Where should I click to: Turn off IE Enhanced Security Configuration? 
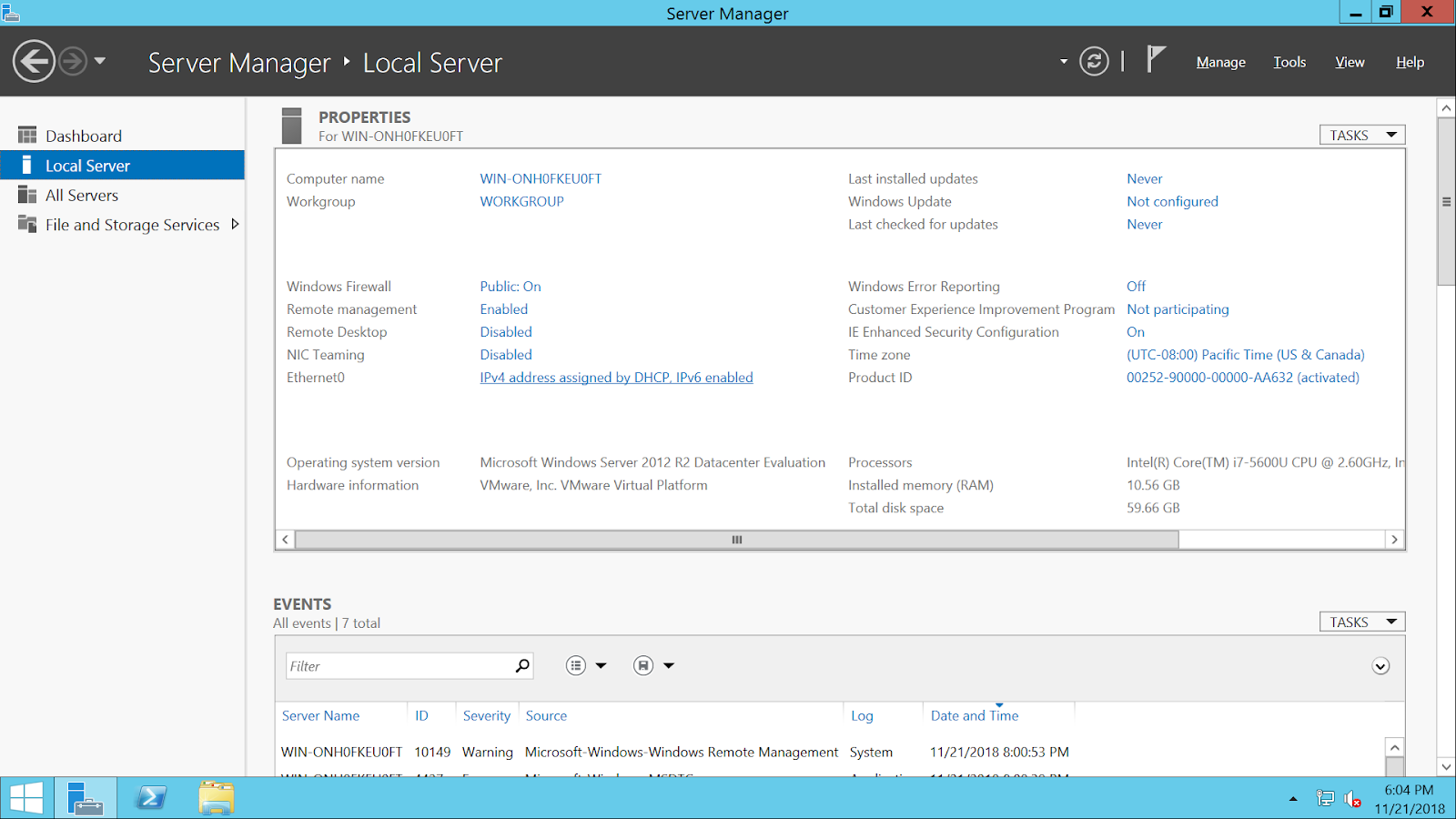[x=1135, y=331]
